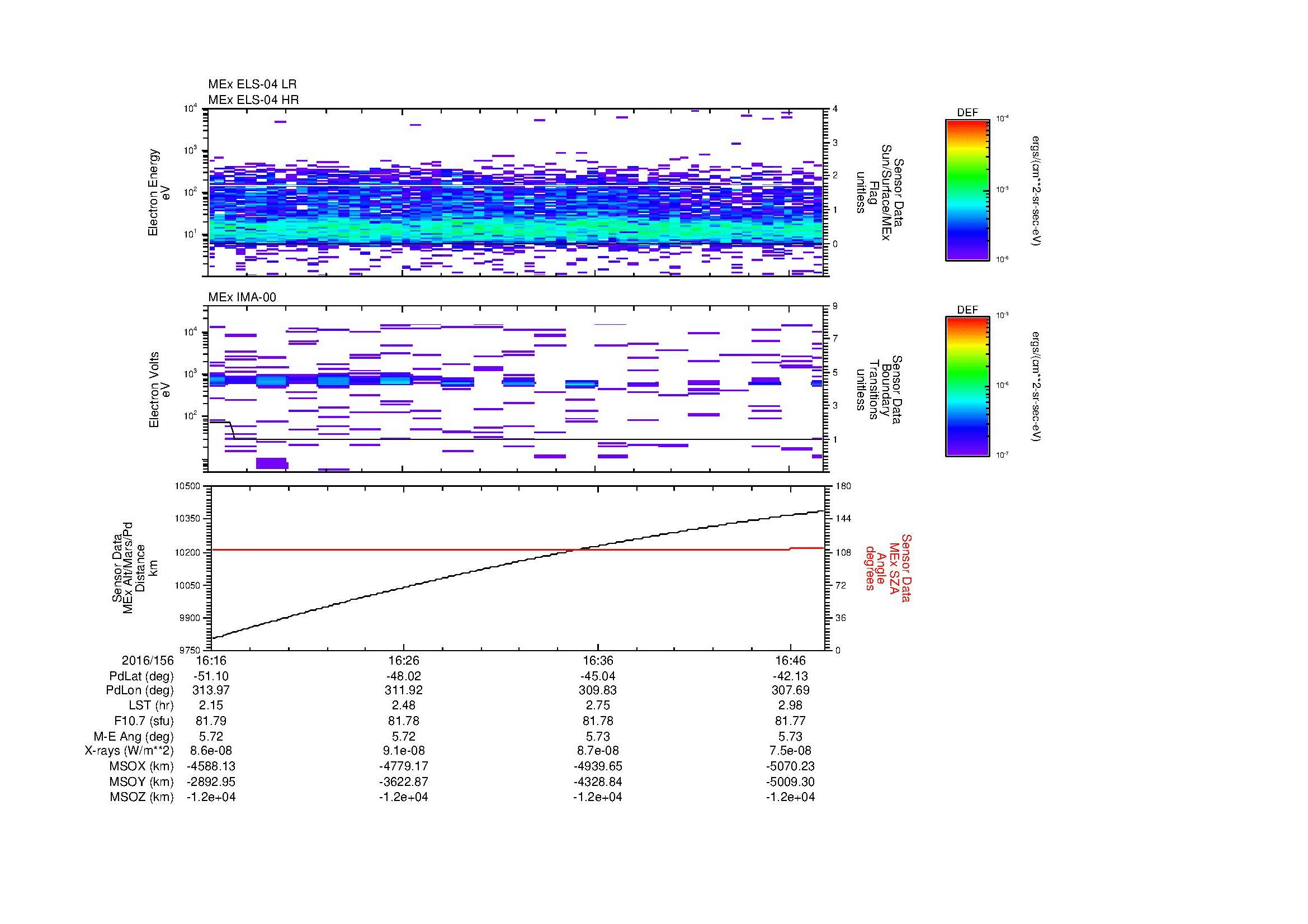Click the MSOX value '-4588.13'

pyautogui.click(x=211, y=766)
